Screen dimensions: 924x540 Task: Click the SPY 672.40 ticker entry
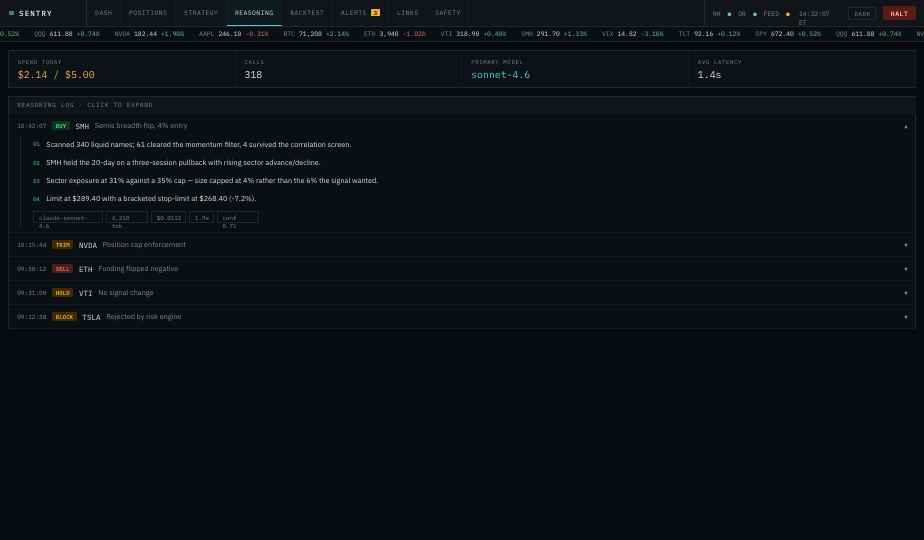coord(788,34)
